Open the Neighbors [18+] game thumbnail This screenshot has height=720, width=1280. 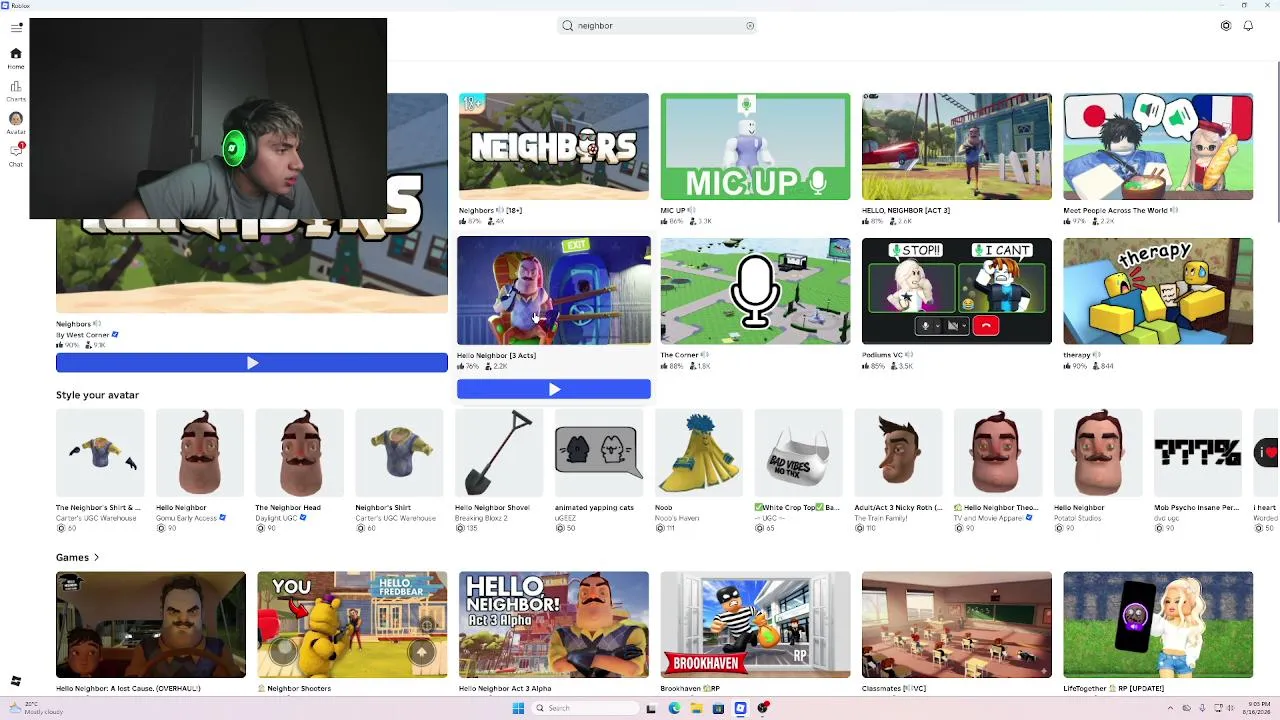point(554,146)
